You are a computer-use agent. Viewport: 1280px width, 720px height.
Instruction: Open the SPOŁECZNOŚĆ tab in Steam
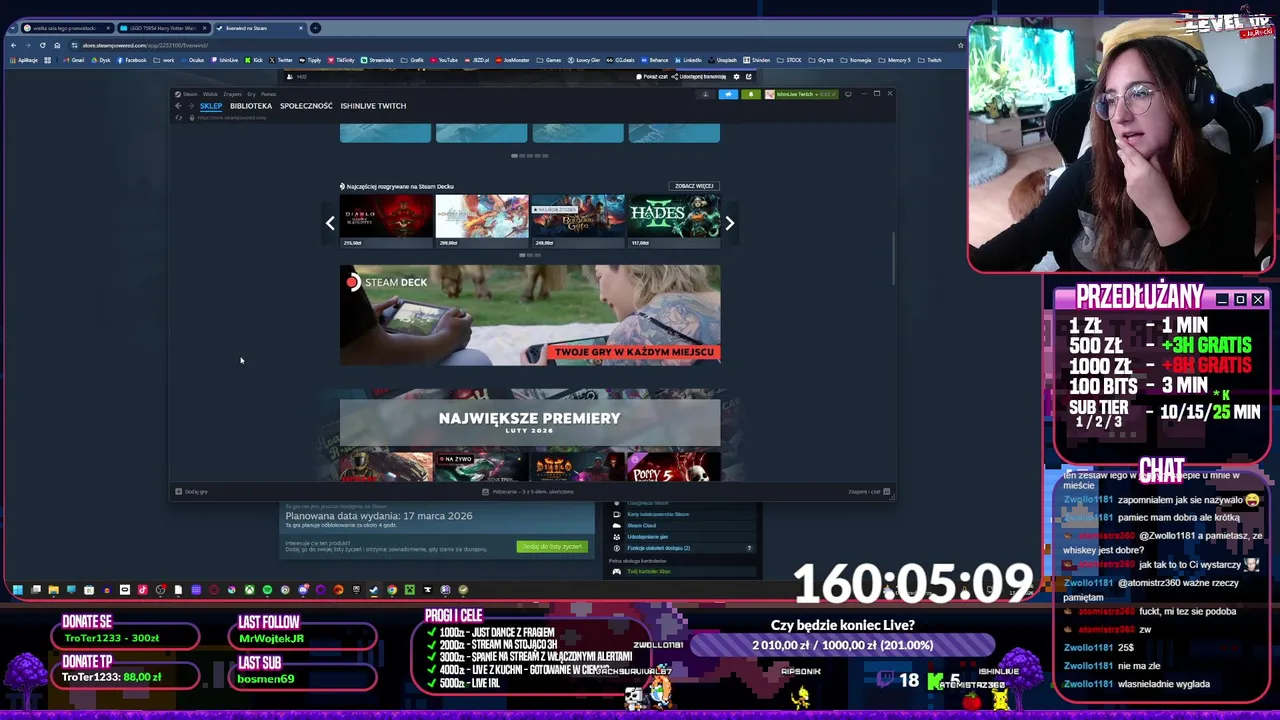[x=306, y=106]
